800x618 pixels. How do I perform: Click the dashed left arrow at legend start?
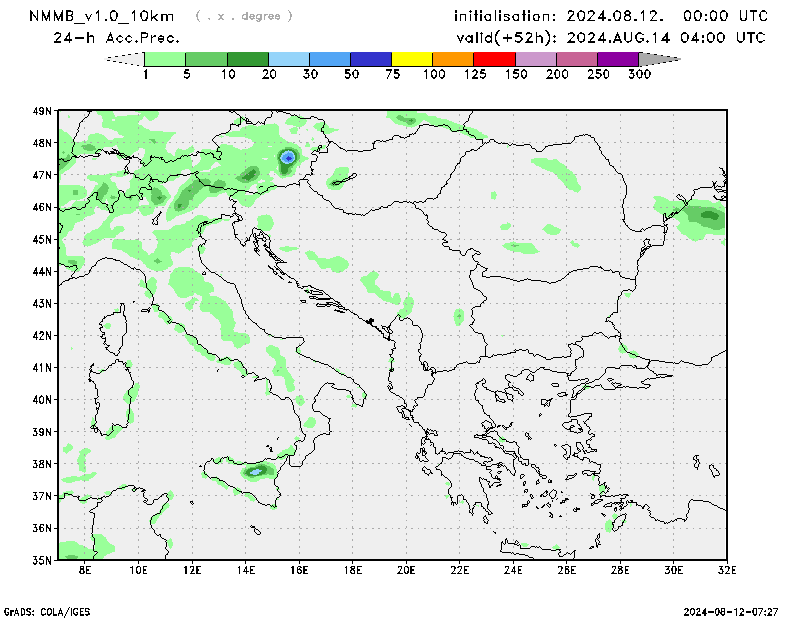click(125, 60)
